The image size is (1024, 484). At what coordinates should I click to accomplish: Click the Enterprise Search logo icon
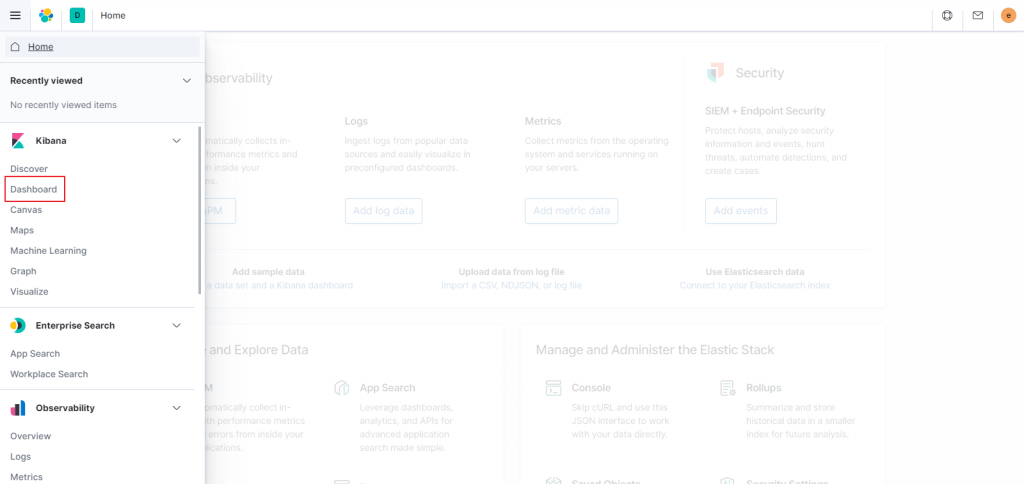18,325
